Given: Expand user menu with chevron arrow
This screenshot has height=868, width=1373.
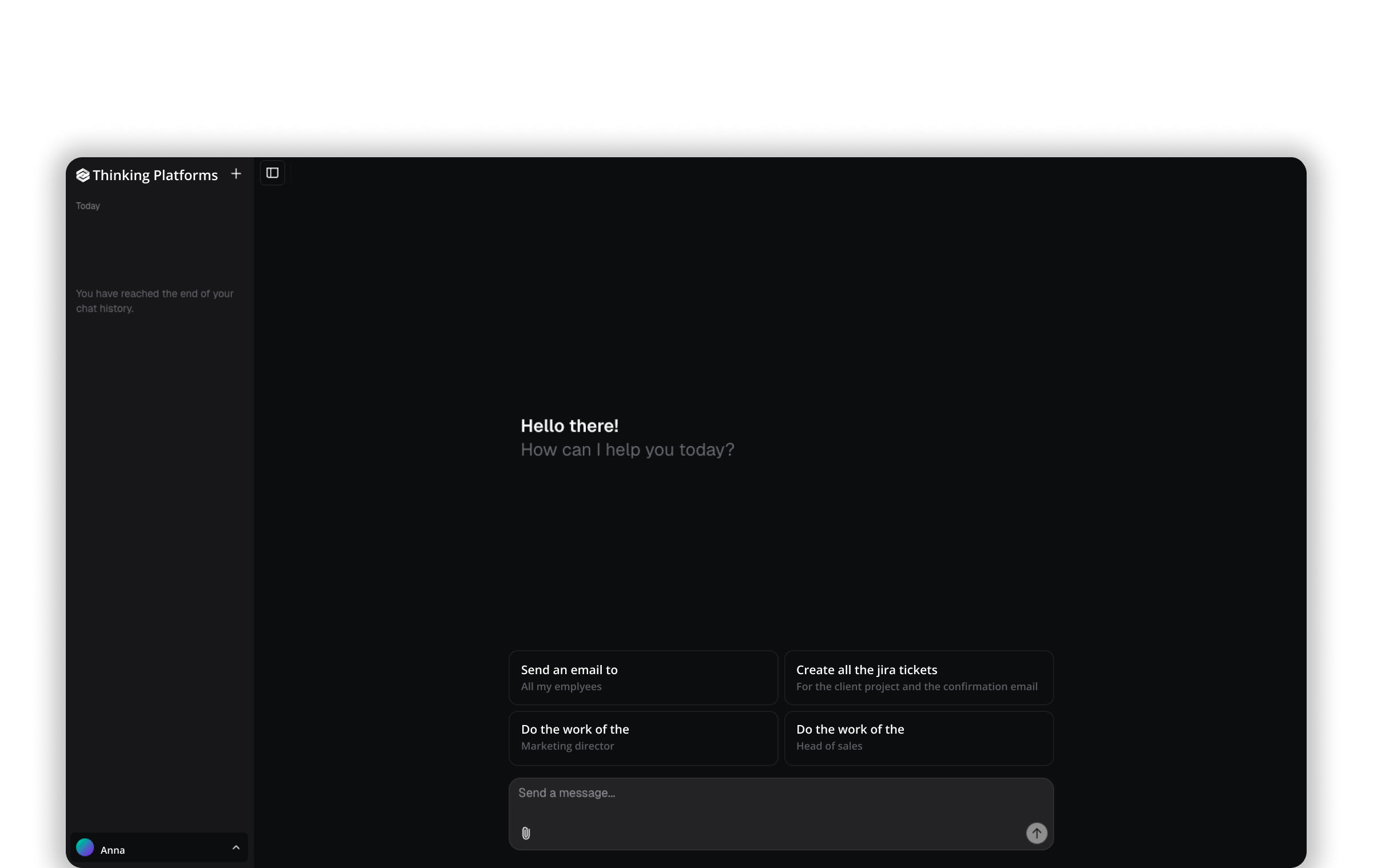Looking at the screenshot, I should (x=236, y=847).
